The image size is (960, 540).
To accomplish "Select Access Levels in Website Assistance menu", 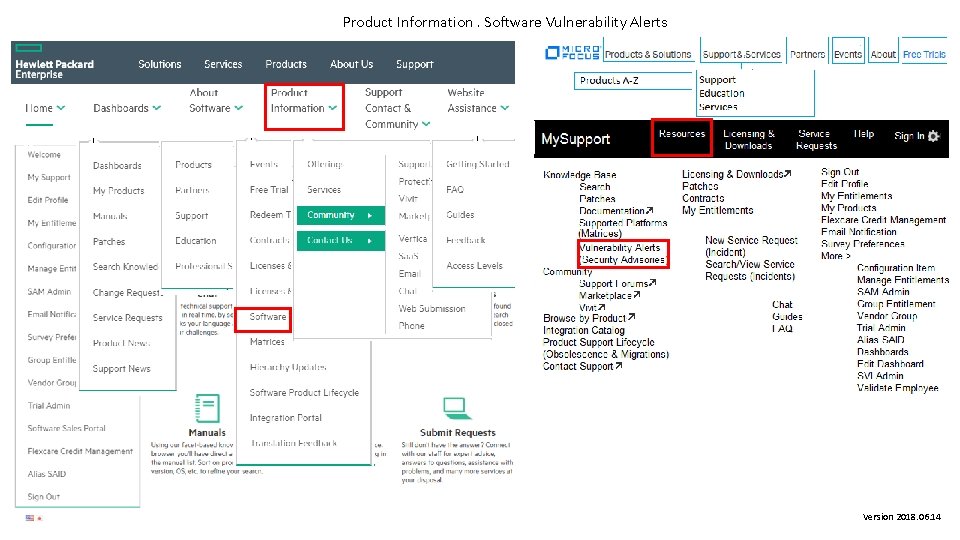I will point(474,266).
